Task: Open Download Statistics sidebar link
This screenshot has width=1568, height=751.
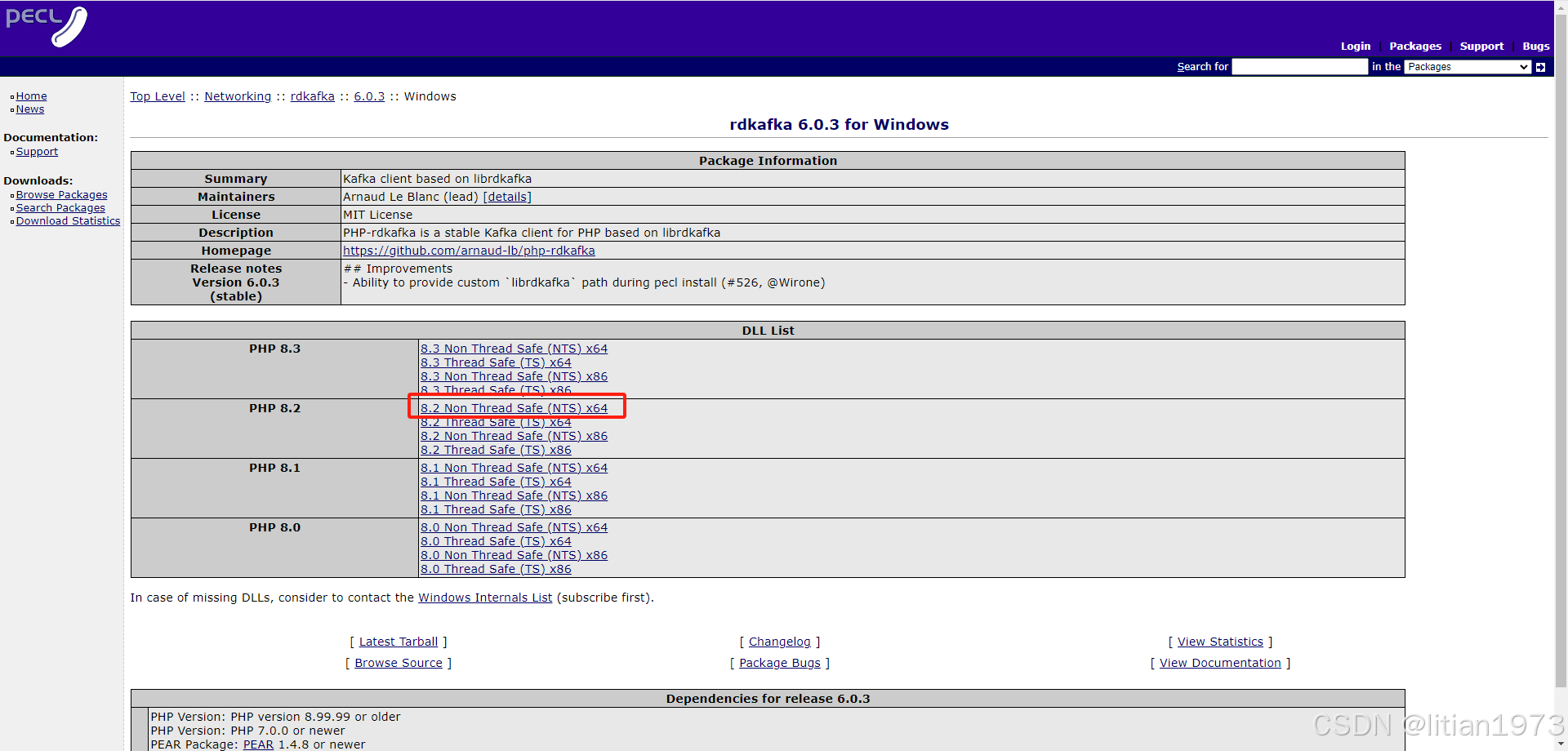Action: tap(68, 221)
